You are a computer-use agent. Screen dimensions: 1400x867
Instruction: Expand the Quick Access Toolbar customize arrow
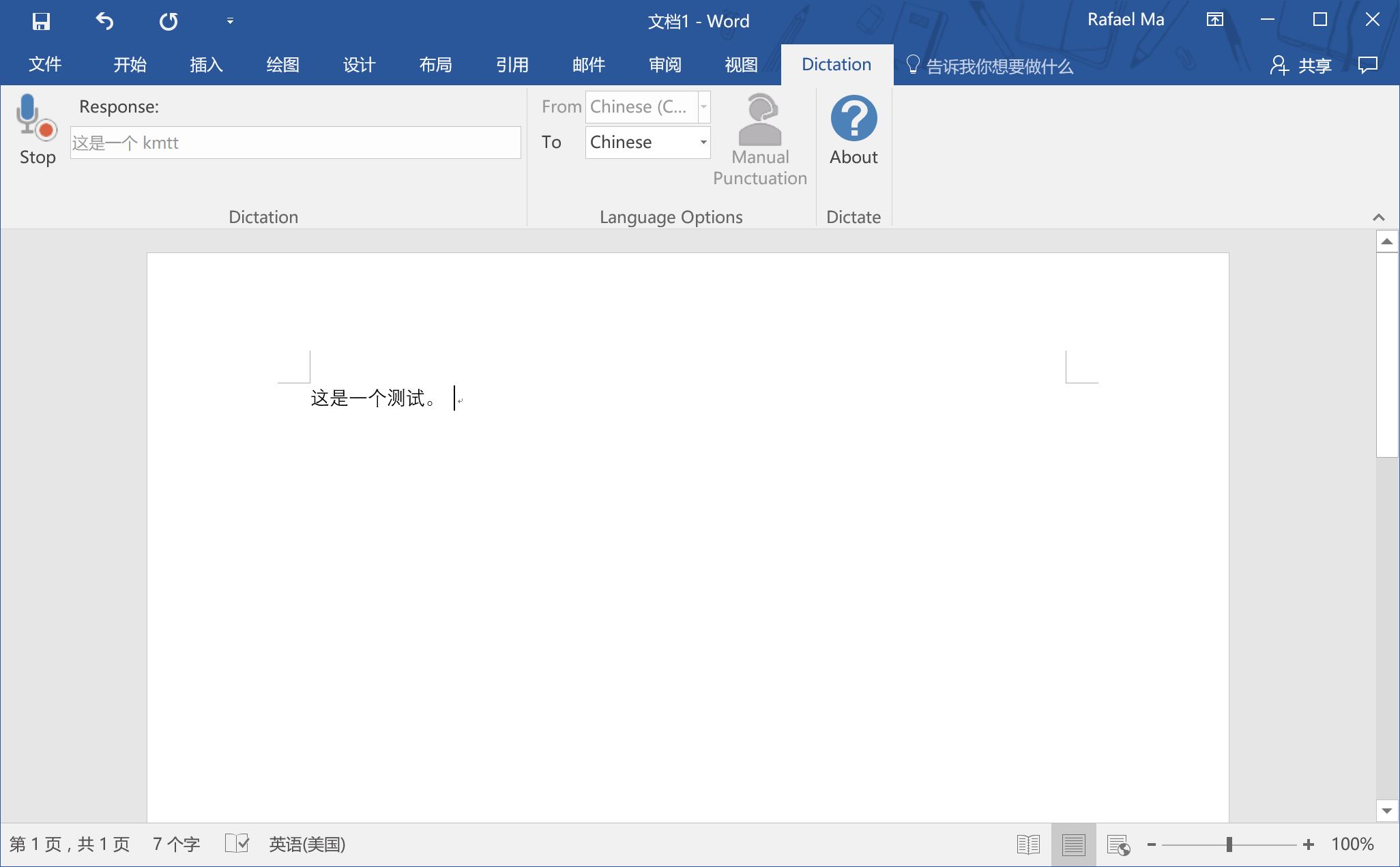point(230,21)
